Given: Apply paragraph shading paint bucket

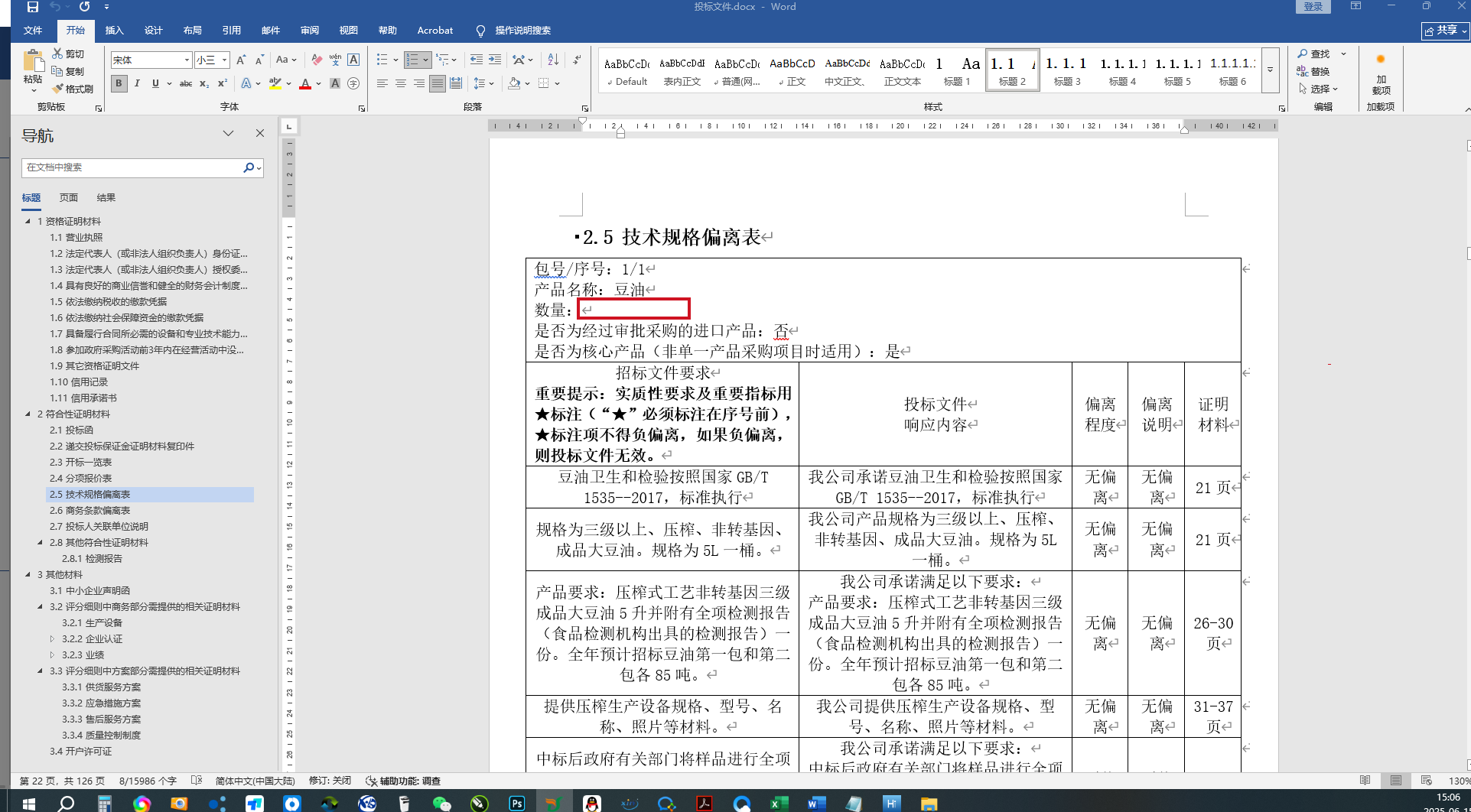Looking at the screenshot, I should click(514, 83).
